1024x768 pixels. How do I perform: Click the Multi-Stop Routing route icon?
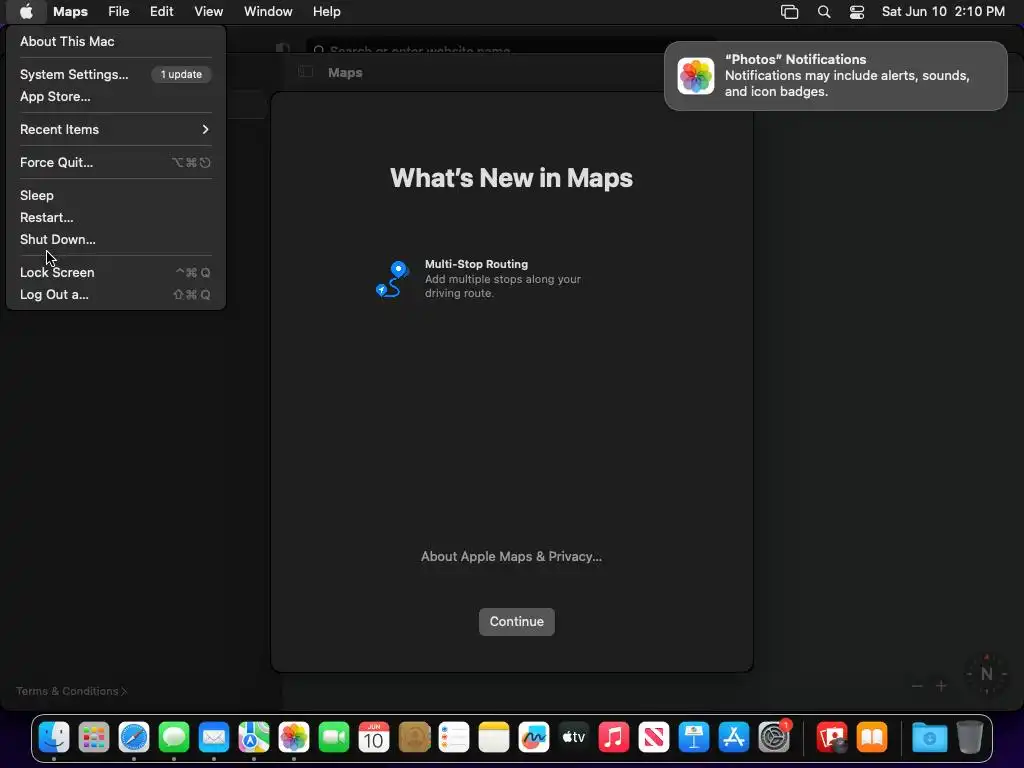click(x=392, y=279)
